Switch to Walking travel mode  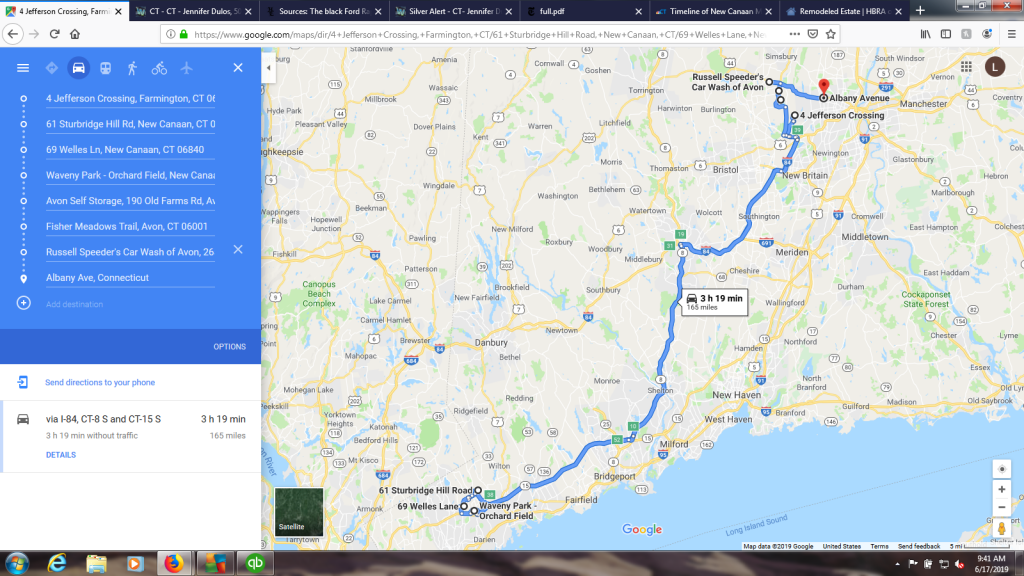click(132, 68)
